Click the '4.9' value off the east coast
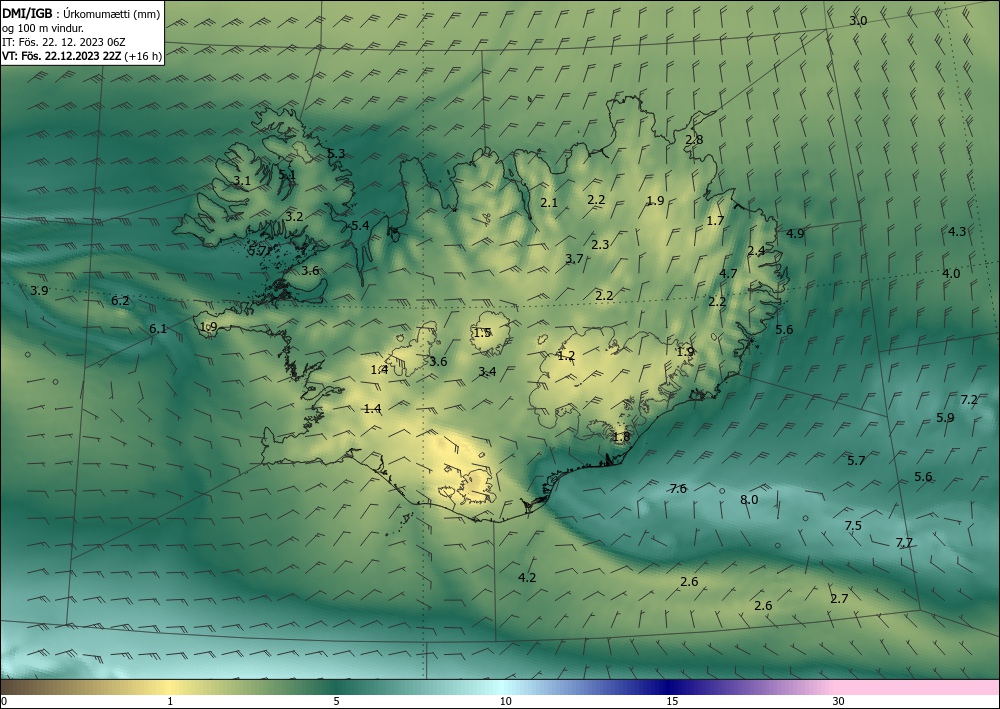Screen dimensions: 1000x709 click(x=795, y=233)
